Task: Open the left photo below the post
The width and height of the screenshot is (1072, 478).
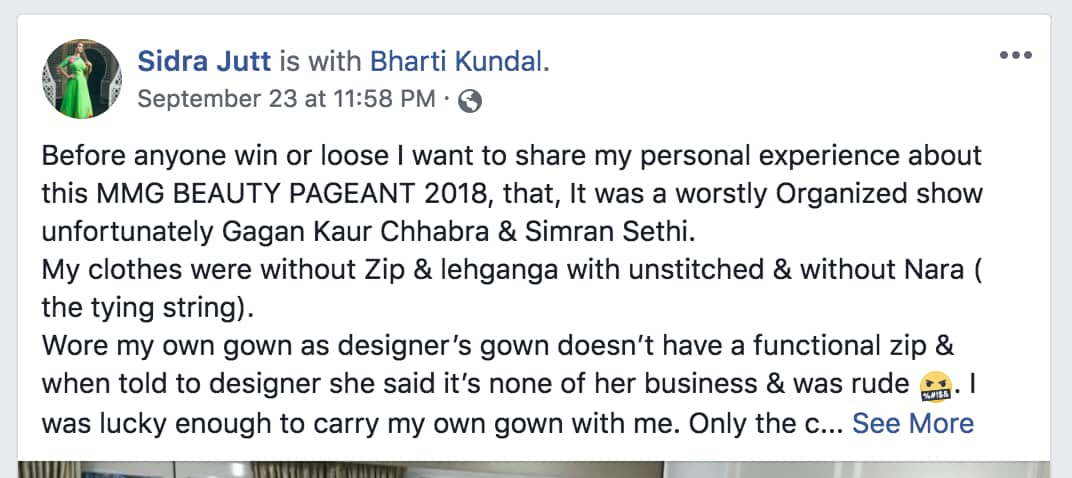Action: point(340,469)
